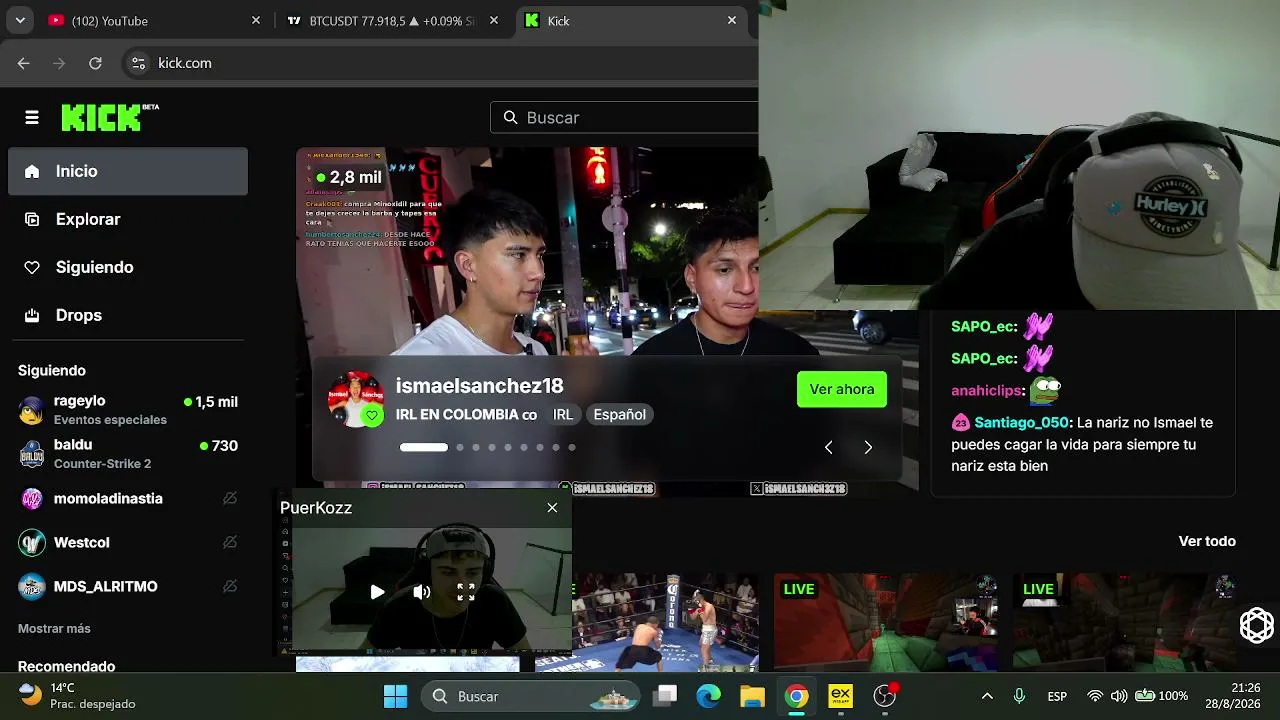Open Task View on the taskbar
Image resolution: width=1280 pixels, height=720 pixels.
tap(665, 696)
